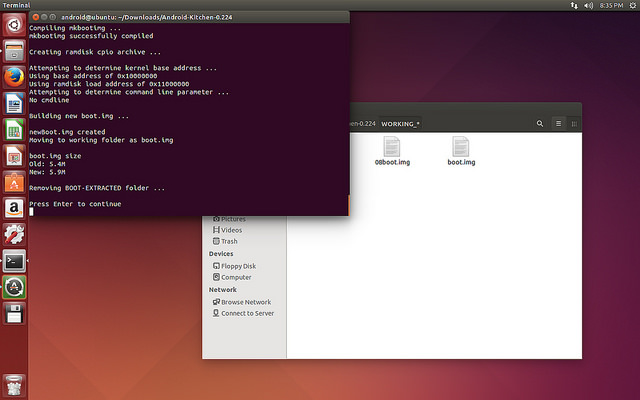
Task: Open the clock showing 8:35 PM
Action: point(611,6)
